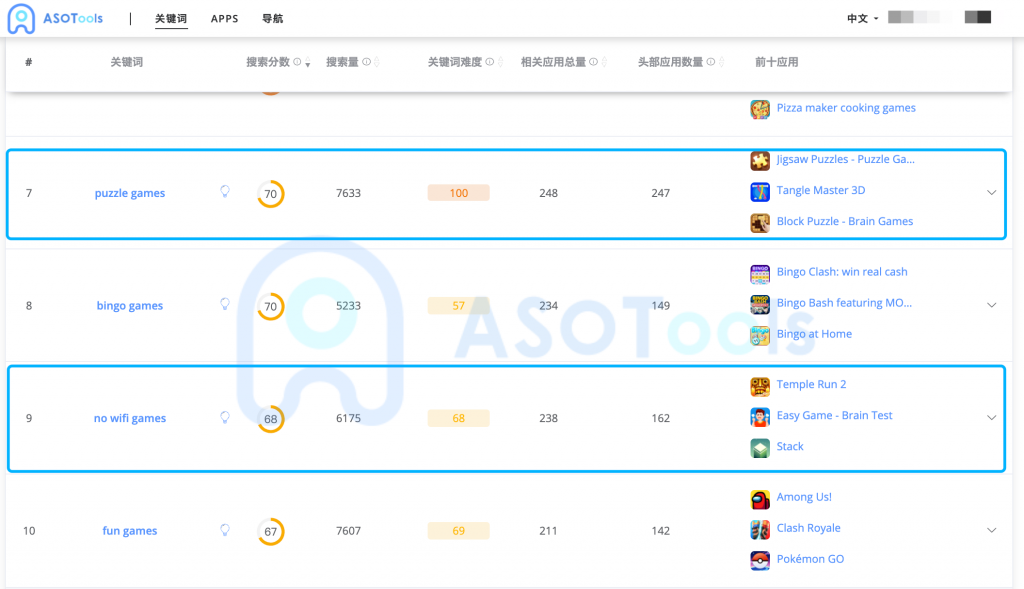Expand the fun games row chevron
1024x589 pixels.
pos(991,530)
